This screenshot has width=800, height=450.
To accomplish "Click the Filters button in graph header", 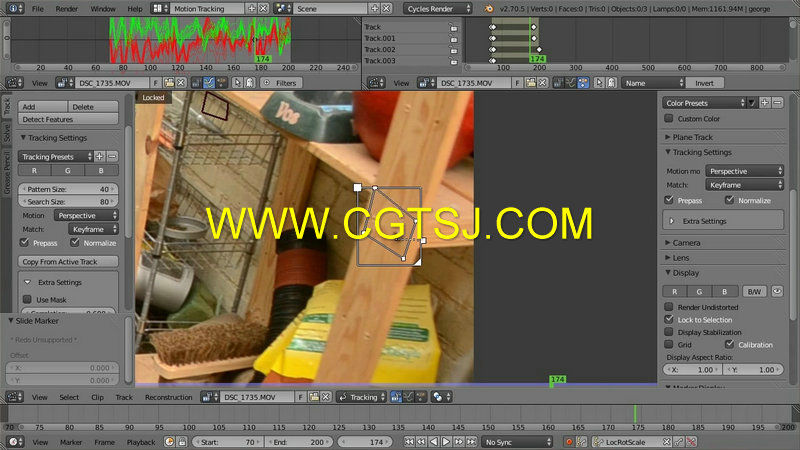I will (281, 83).
